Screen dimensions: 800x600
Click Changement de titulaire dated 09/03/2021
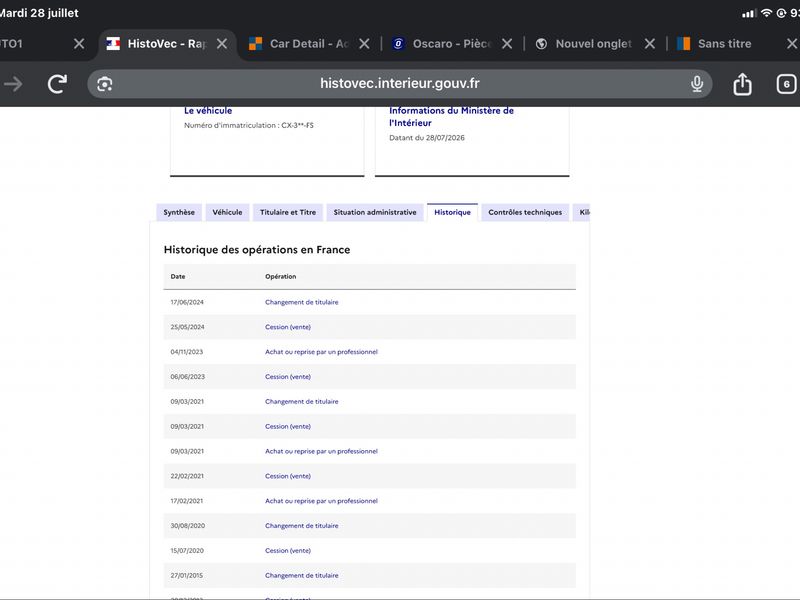point(302,402)
